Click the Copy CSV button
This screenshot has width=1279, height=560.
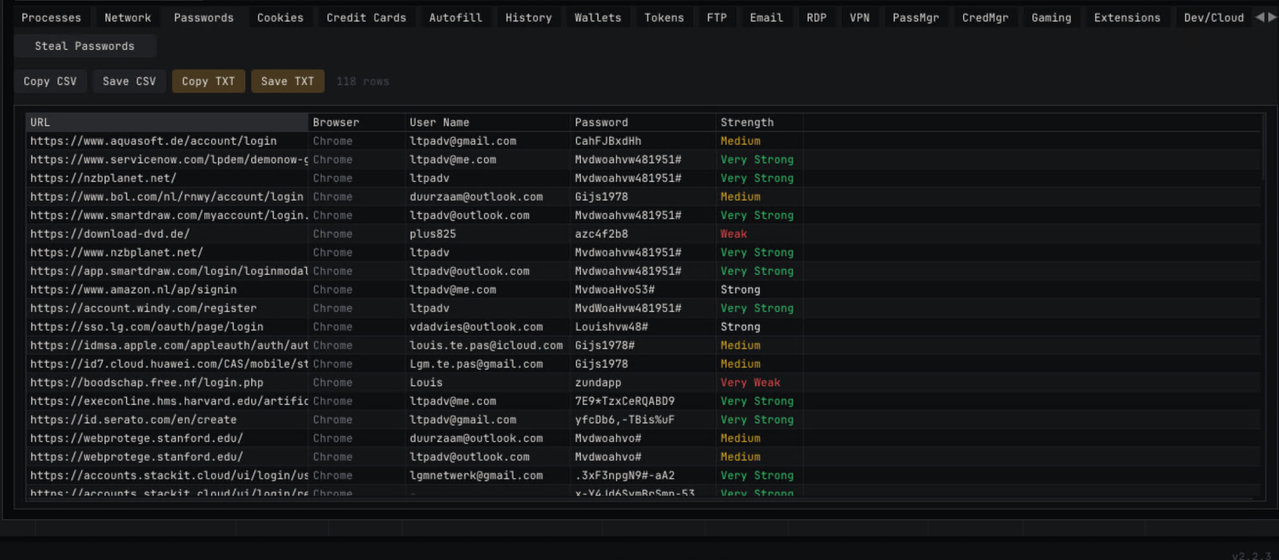click(50, 81)
